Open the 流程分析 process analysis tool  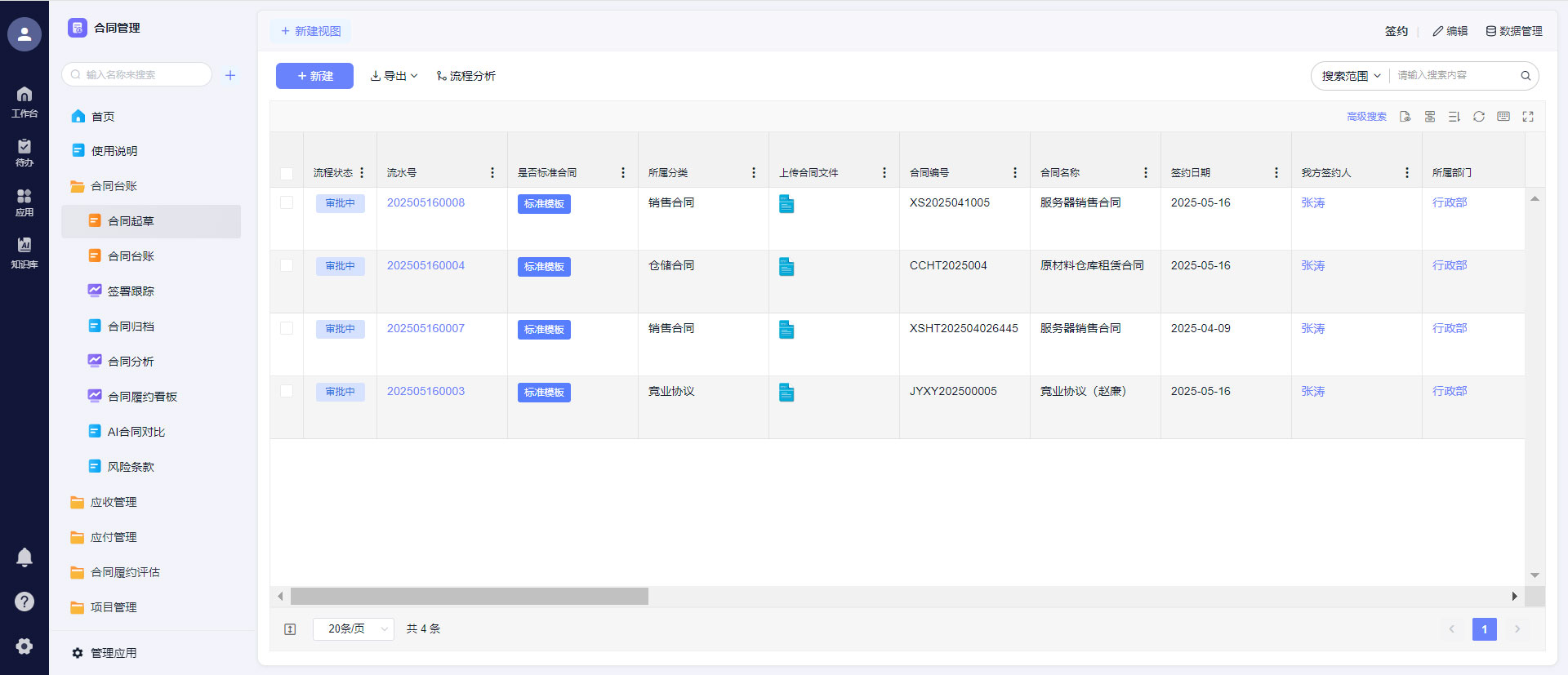[x=465, y=76]
